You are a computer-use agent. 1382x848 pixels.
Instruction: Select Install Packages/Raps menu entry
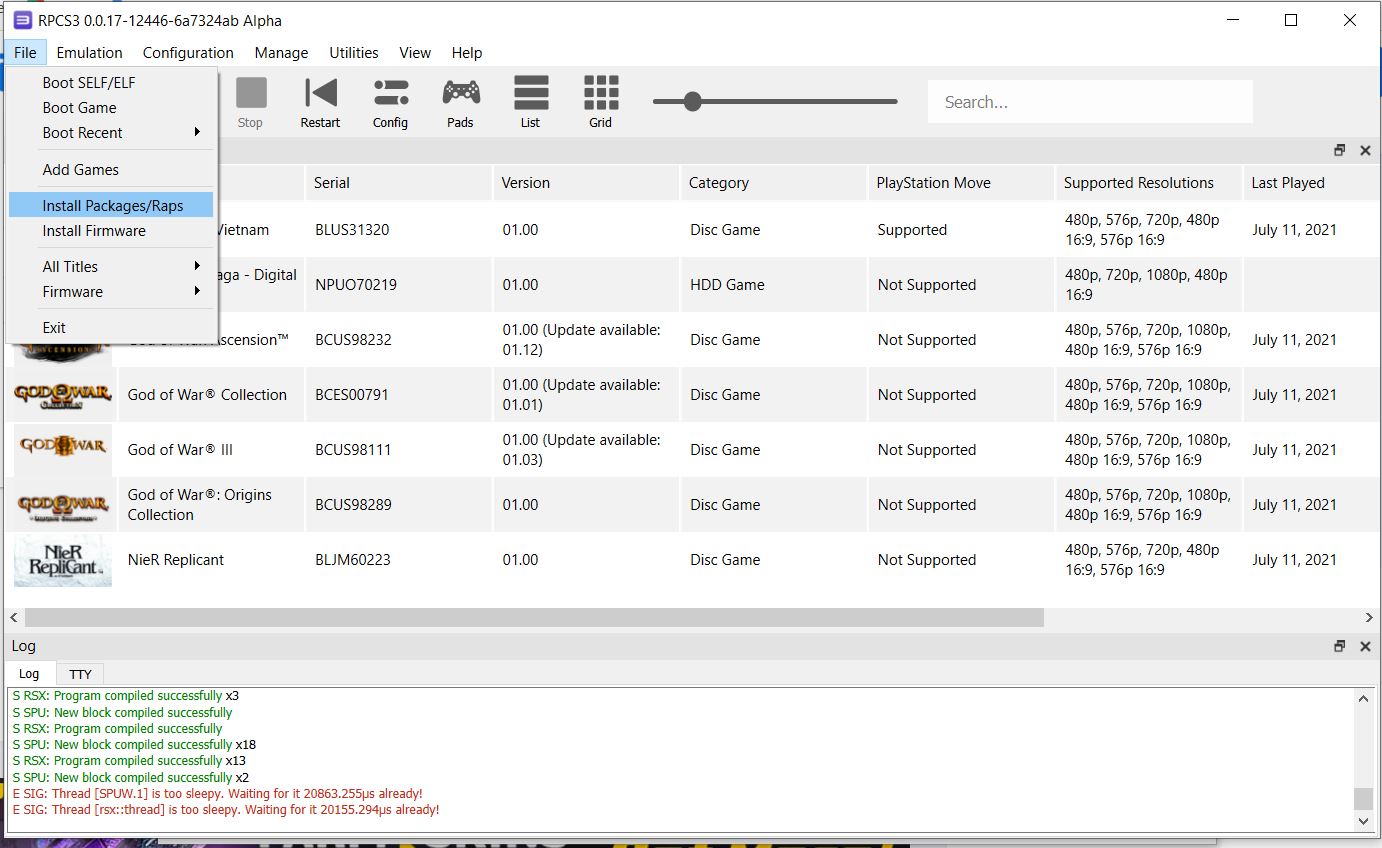(112, 206)
